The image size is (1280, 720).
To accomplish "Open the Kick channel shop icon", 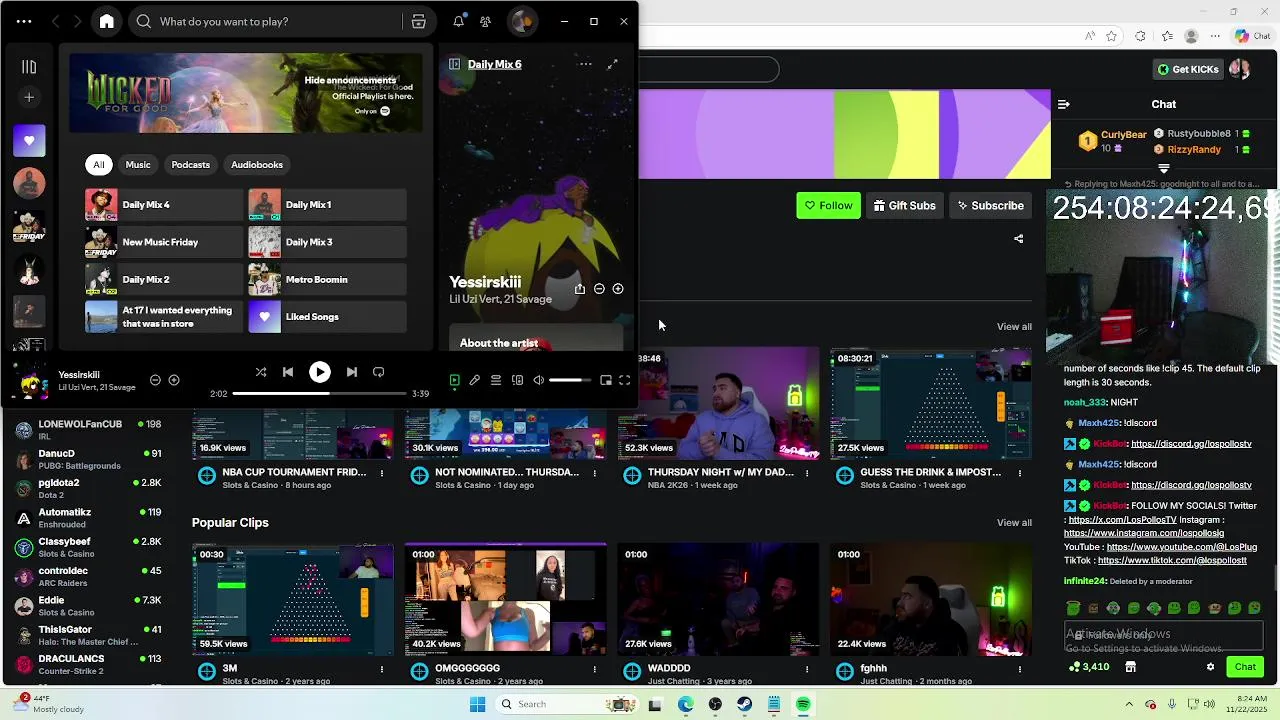I will [1130, 667].
